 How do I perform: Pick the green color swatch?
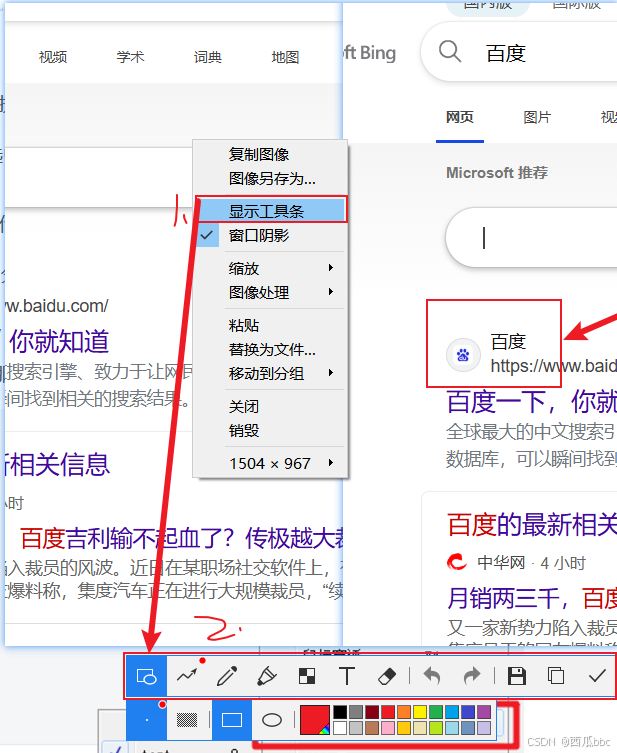(436, 712)
